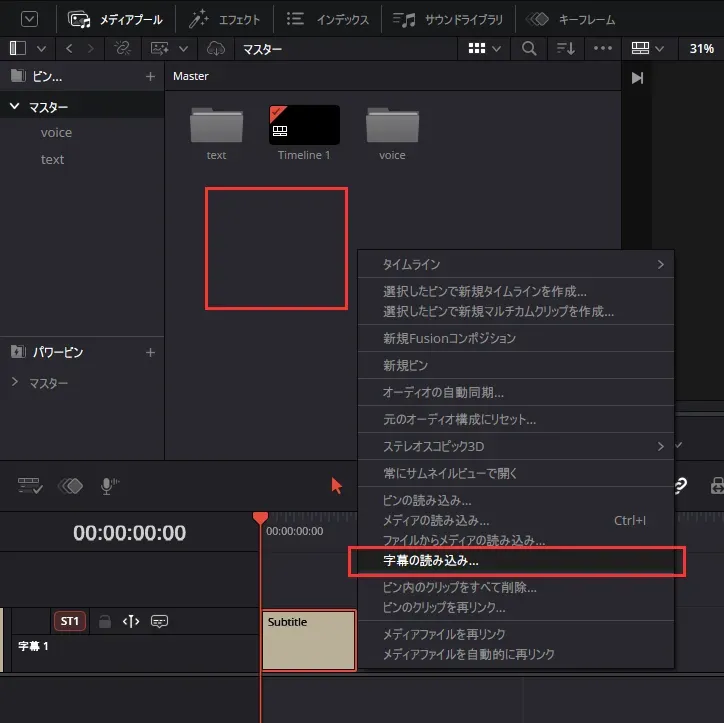The image size is (724, 723).
Task: Choose オーディオの自動同期
Action: [516, 392]
